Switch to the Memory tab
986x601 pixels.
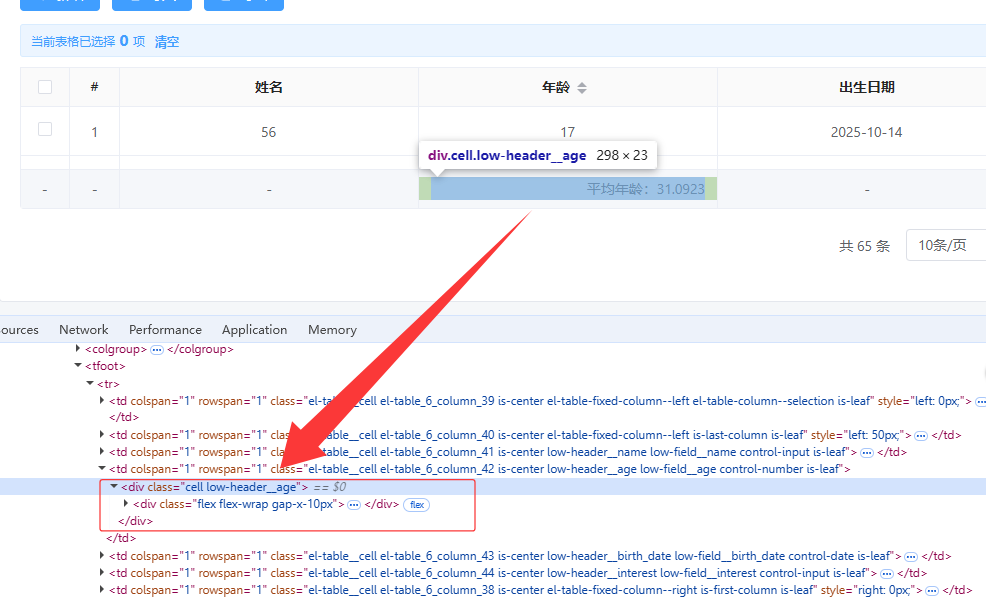(x=332, y=330)
